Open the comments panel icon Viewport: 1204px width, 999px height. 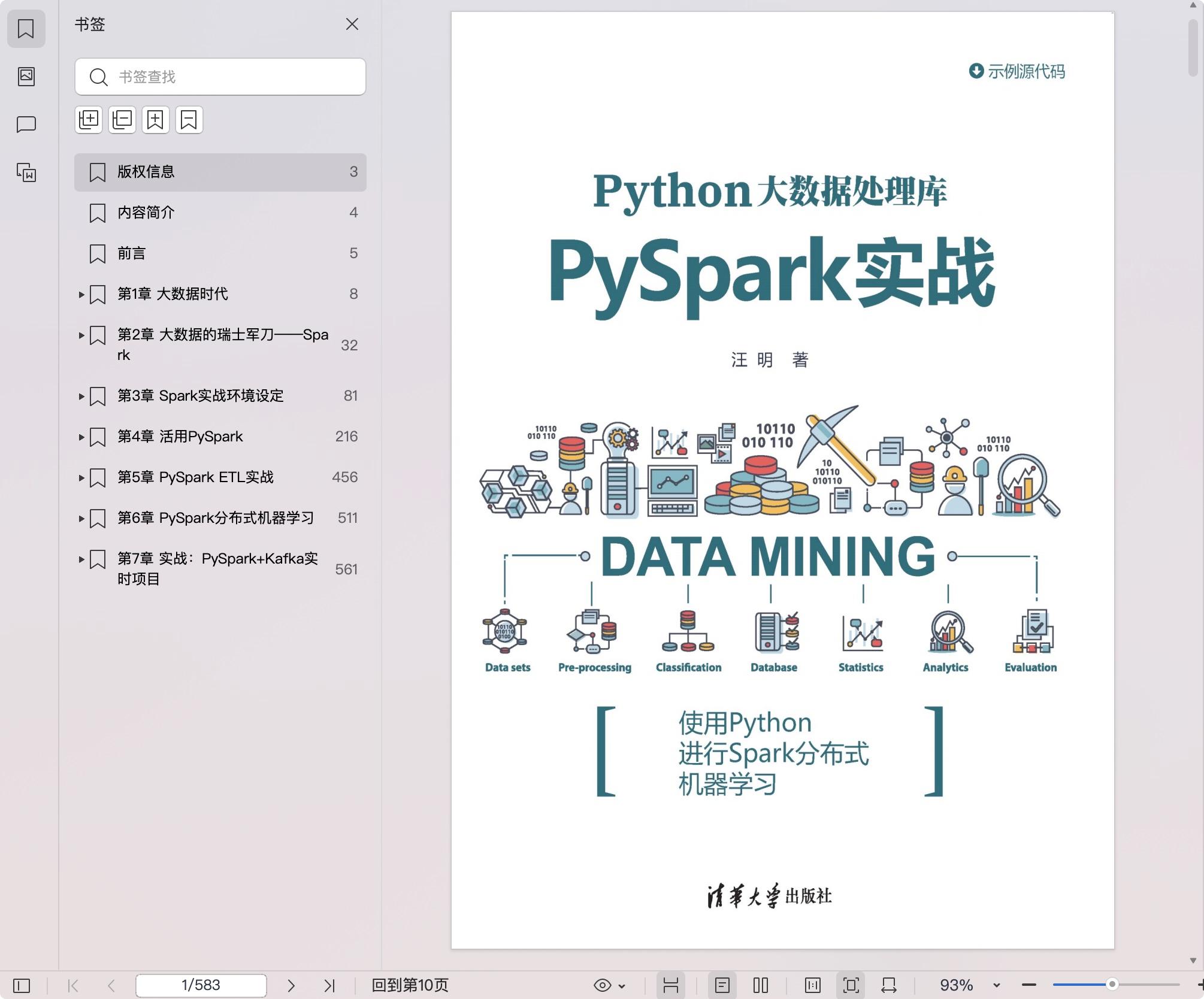[26, 124]
